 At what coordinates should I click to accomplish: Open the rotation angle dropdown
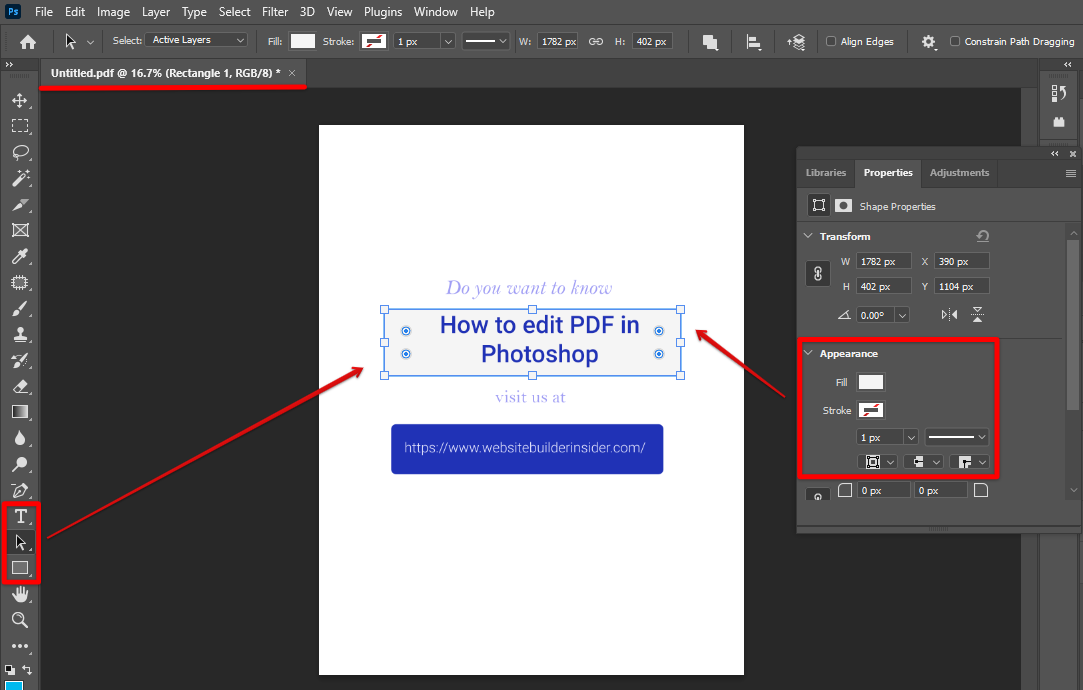coord(903,315)
